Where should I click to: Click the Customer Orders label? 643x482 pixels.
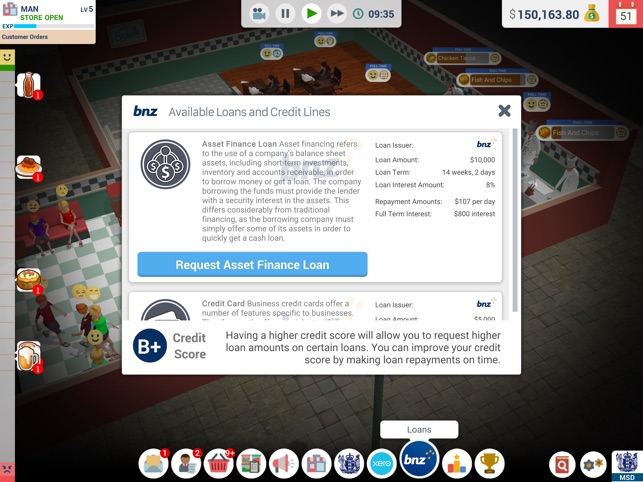pyautogui.click(x=25, y=37)
